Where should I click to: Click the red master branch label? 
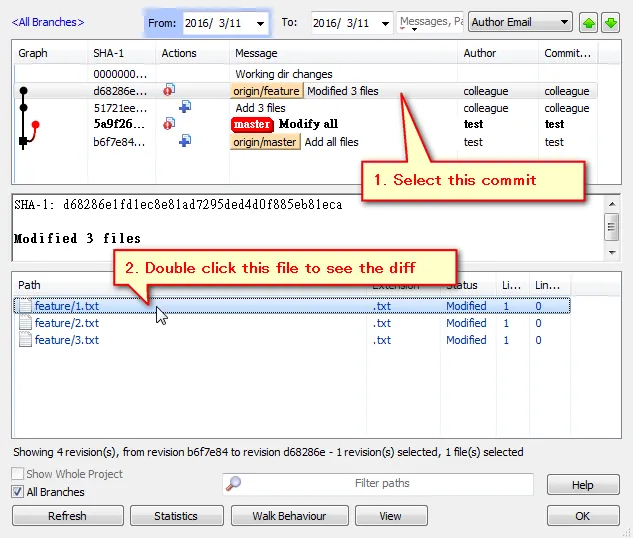[252, 124]
